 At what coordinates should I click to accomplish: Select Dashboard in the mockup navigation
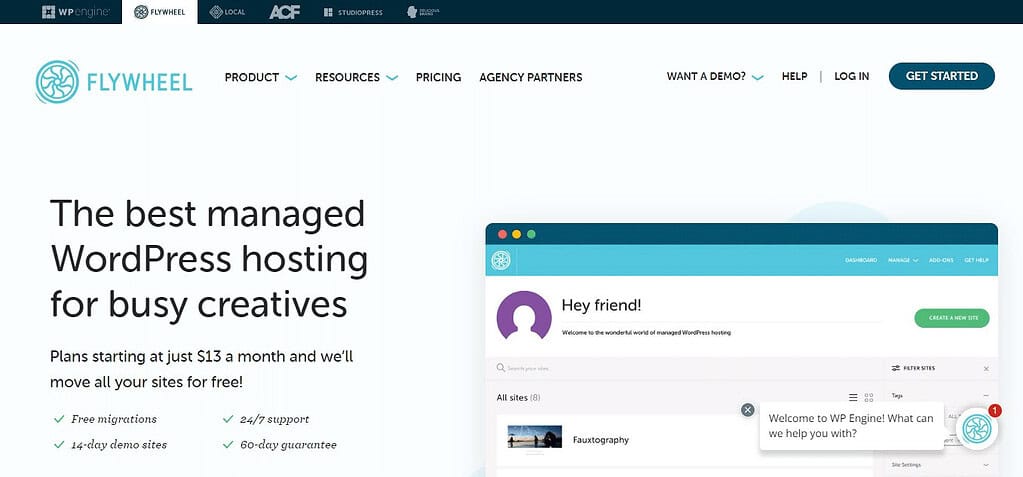pyautogui.click(x=861, y=260)
